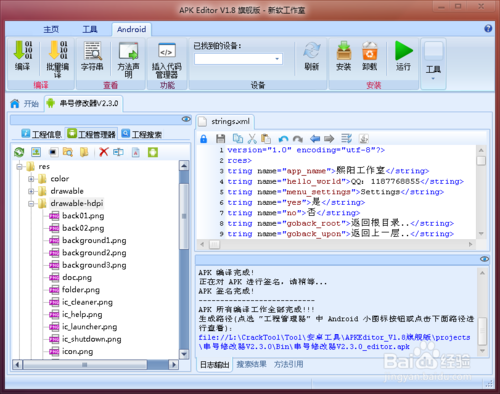
Task: Switch to the 主页 ribbon tab
Action: [x=51, y=30]
